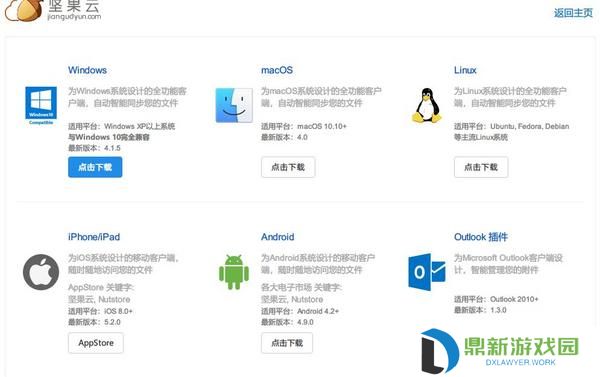Screen dimensions: 600x377
Task: Click the text 最新版本: 4.0
Action: point(284,137)
